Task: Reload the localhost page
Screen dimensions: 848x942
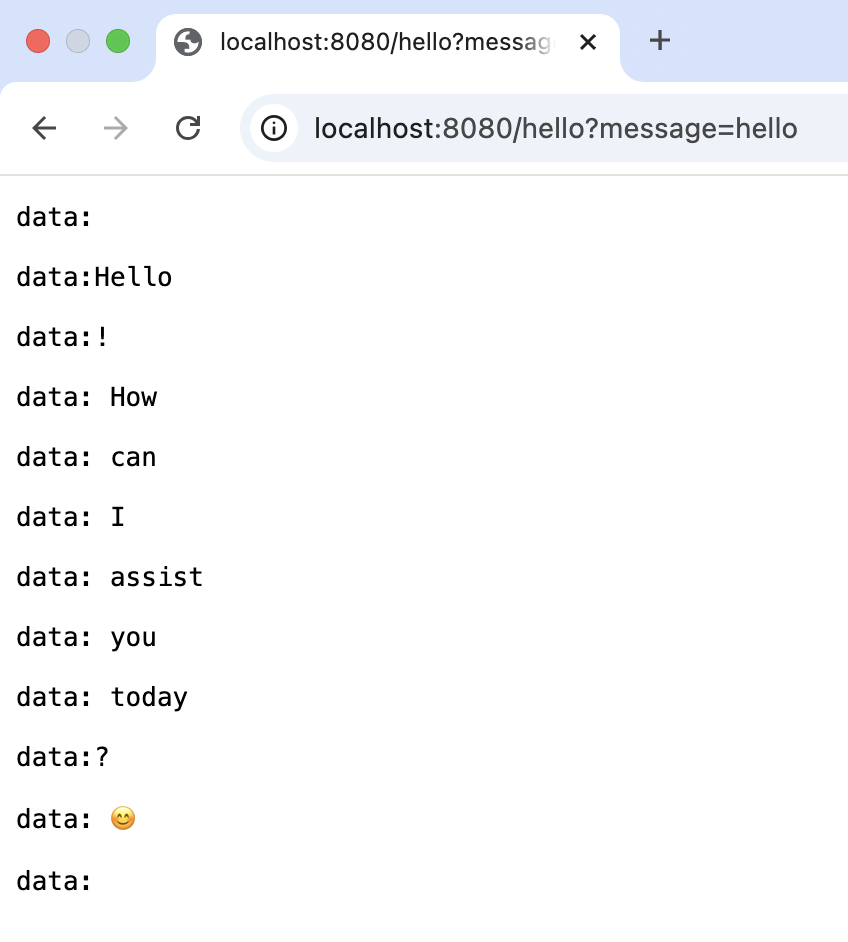Action: point(188,128)
